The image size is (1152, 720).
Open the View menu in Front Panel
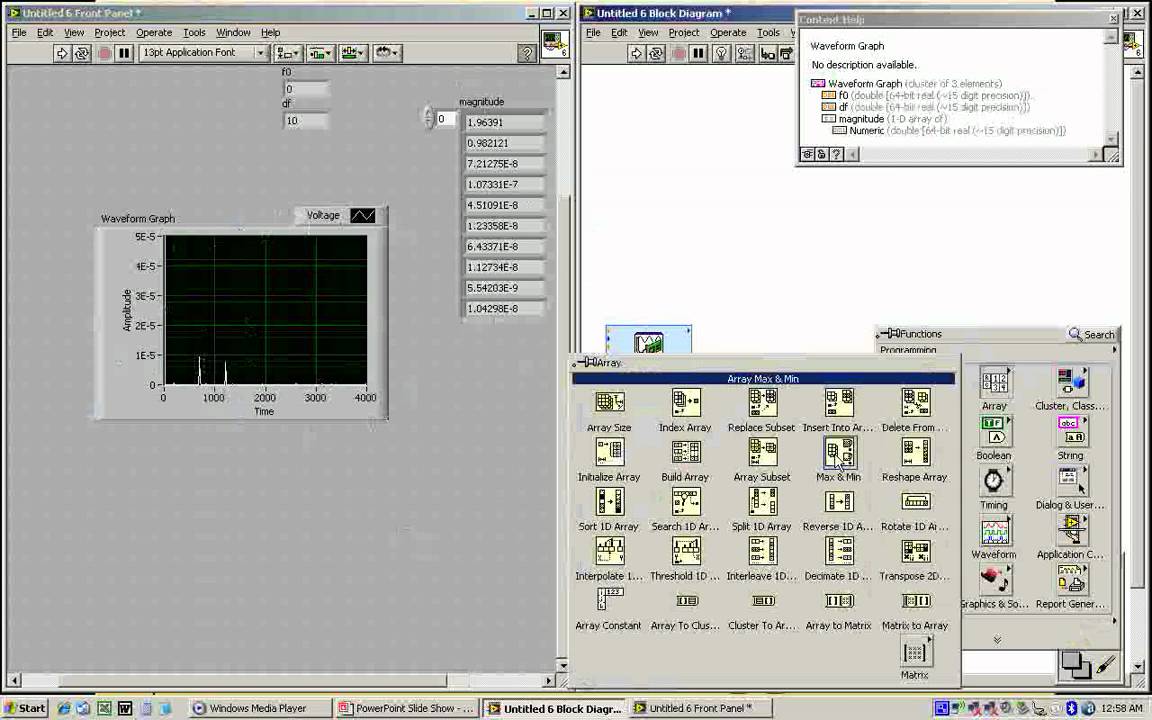coord(73,32)
